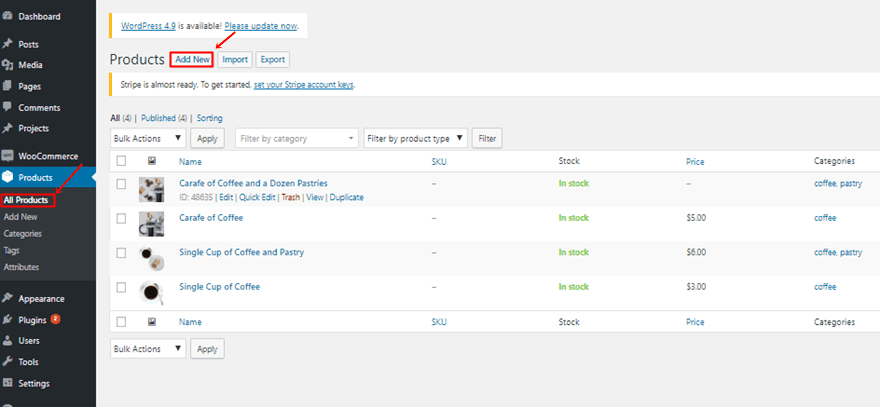Click the Dashboard icon in the sidebar

point(7,16)
